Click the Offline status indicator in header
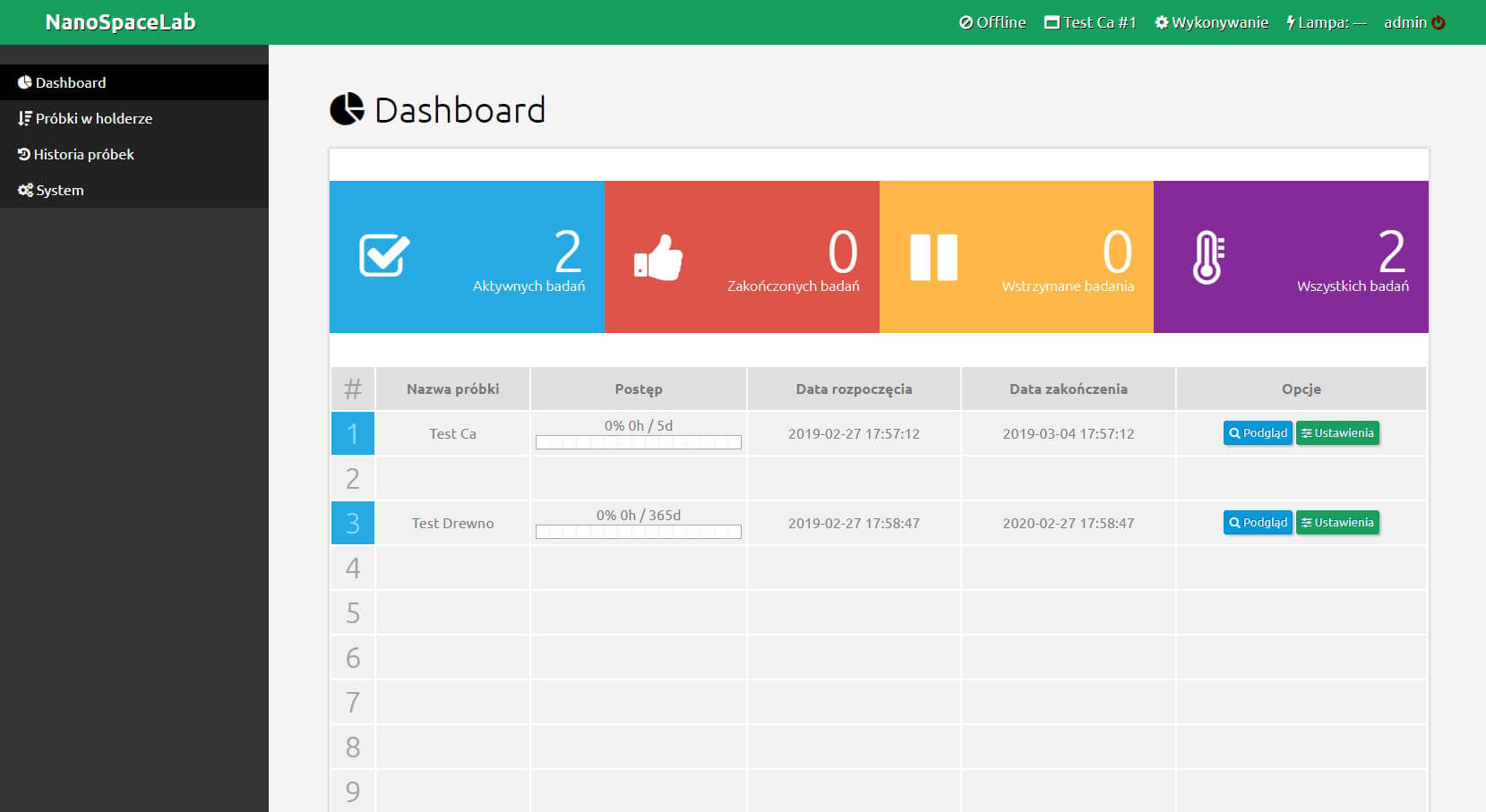 [992, 22]
